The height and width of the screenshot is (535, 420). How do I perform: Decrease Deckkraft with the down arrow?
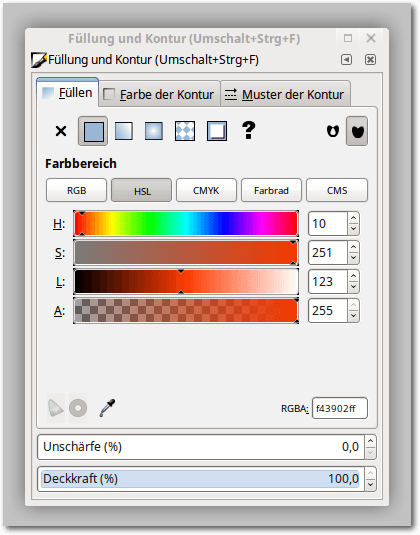click(371, 485)
